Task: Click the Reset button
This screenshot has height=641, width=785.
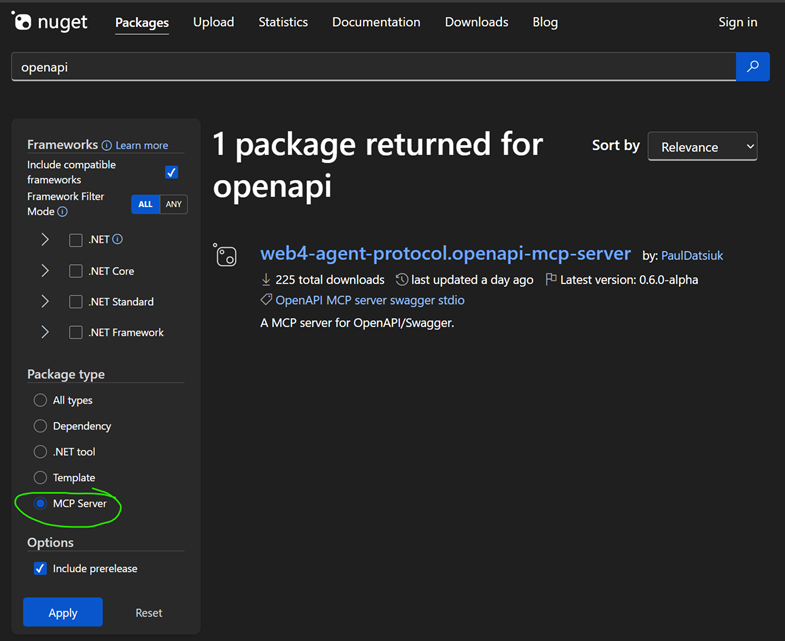Action: click(149, 612)
